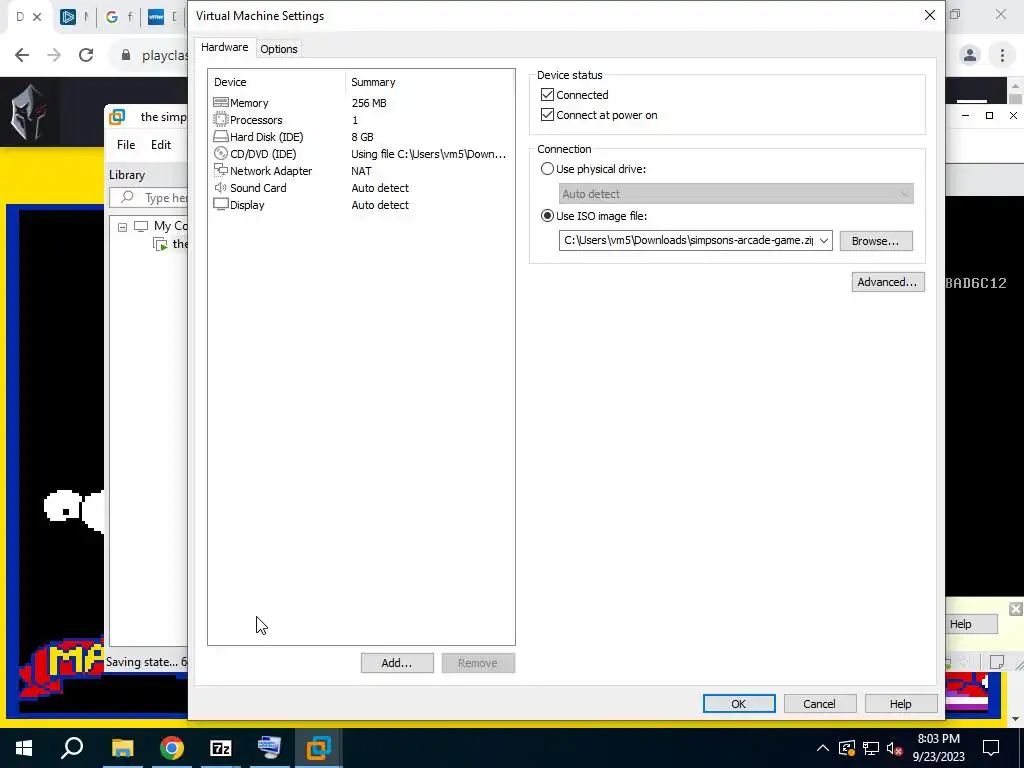Select the Processors device icon
This screenshot has height=768, width=1024.
click(x=221, y=120)
